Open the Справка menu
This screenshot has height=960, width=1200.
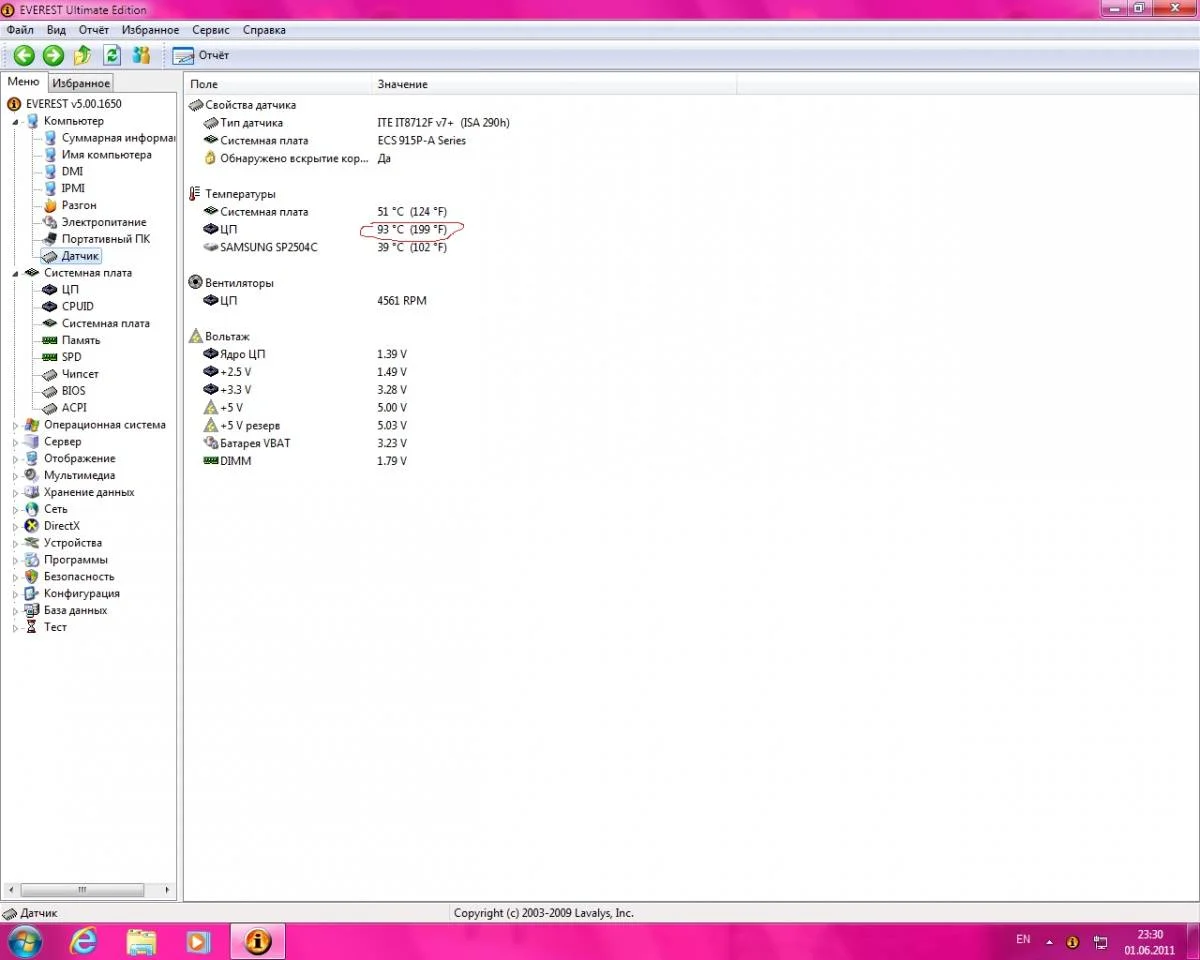264,30
